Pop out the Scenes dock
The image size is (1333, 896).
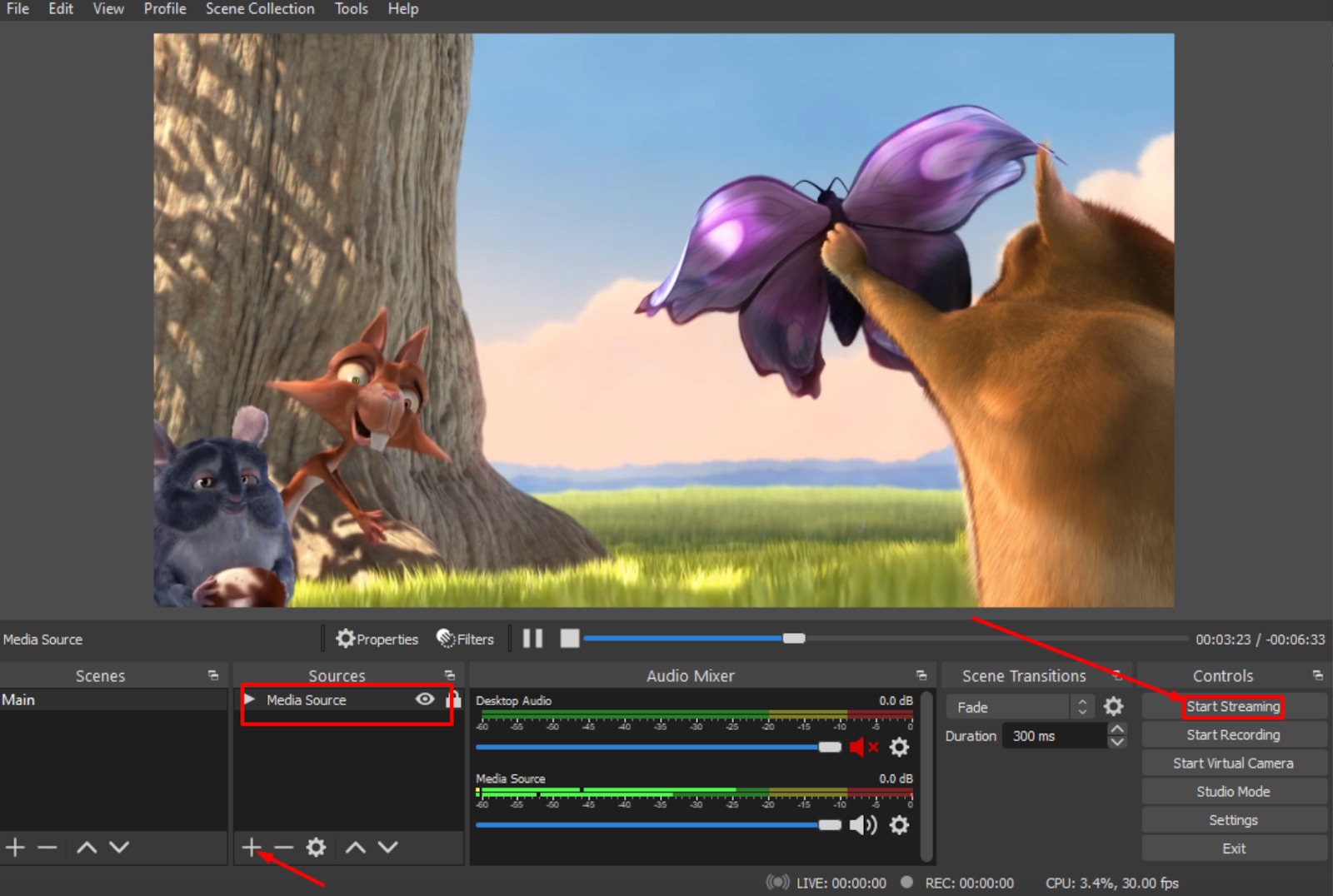tap(213, 675)
